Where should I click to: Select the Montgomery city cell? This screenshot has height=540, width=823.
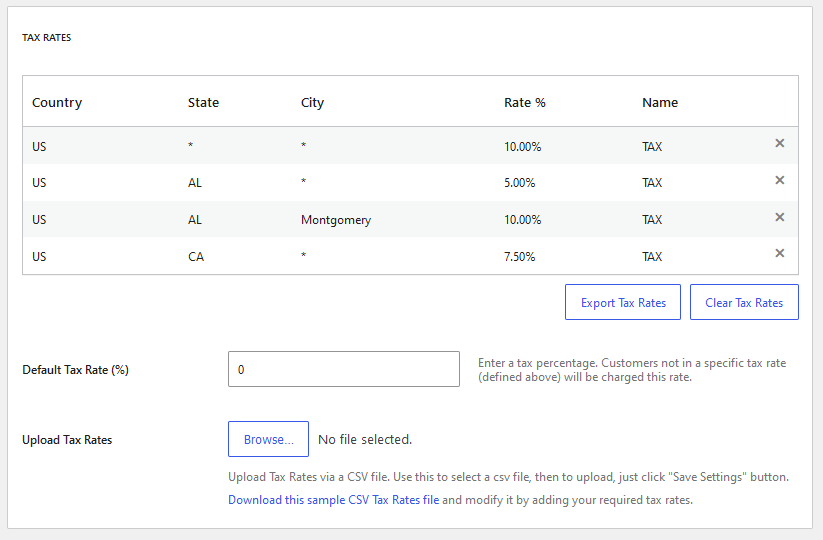(336, 219)
